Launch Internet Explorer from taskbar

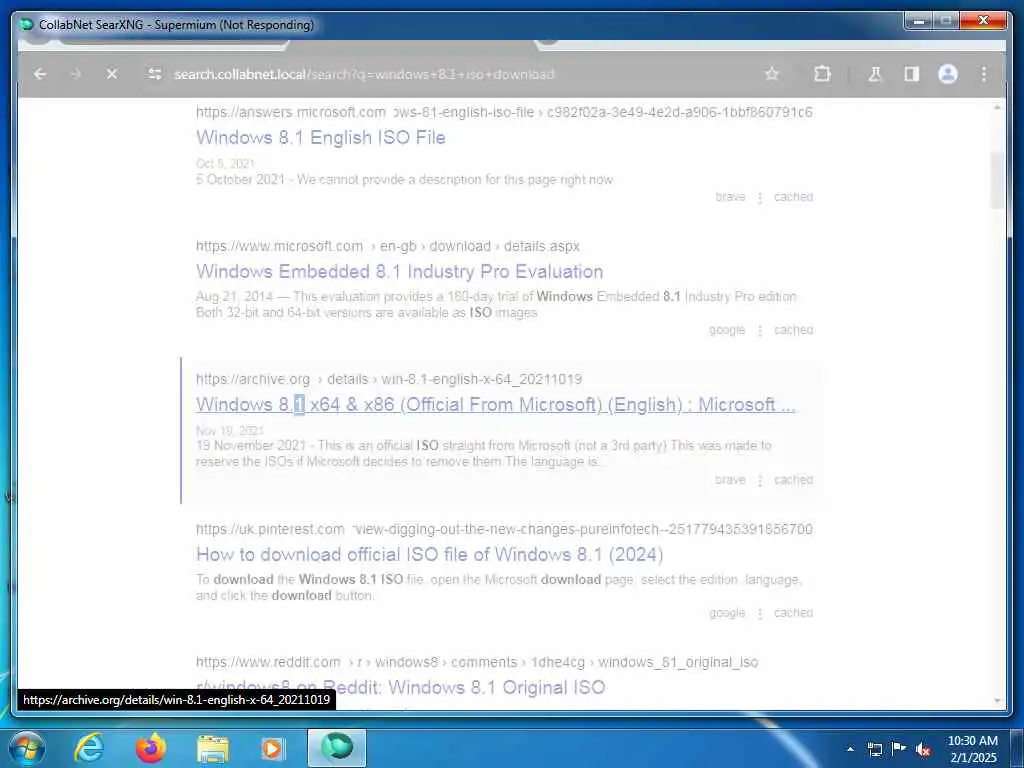[x=88, y=748]
